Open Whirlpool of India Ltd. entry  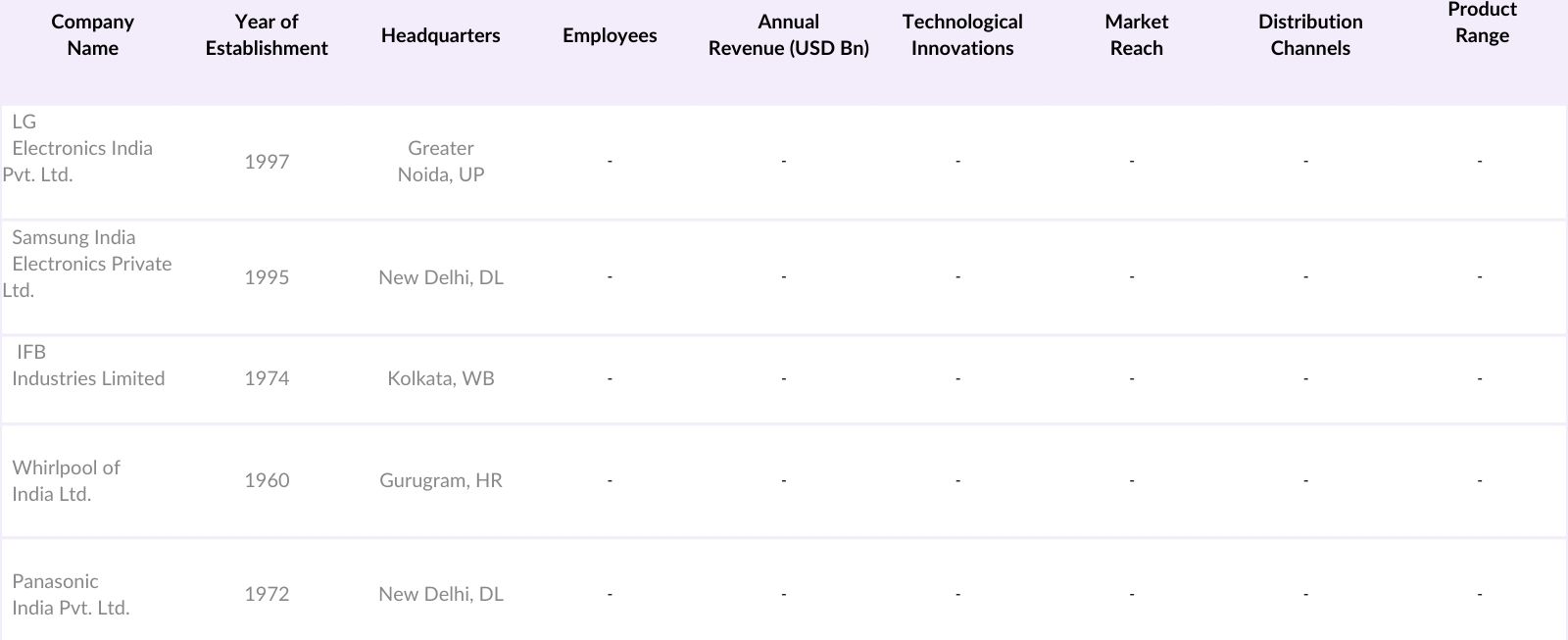66,480
